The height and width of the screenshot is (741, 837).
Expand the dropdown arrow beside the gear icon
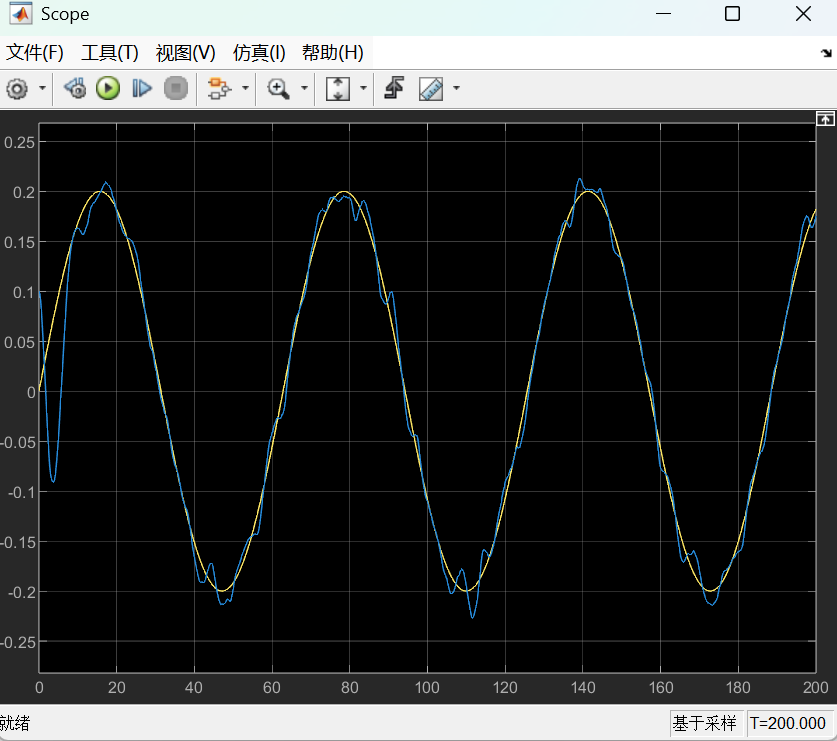point(42,89)
